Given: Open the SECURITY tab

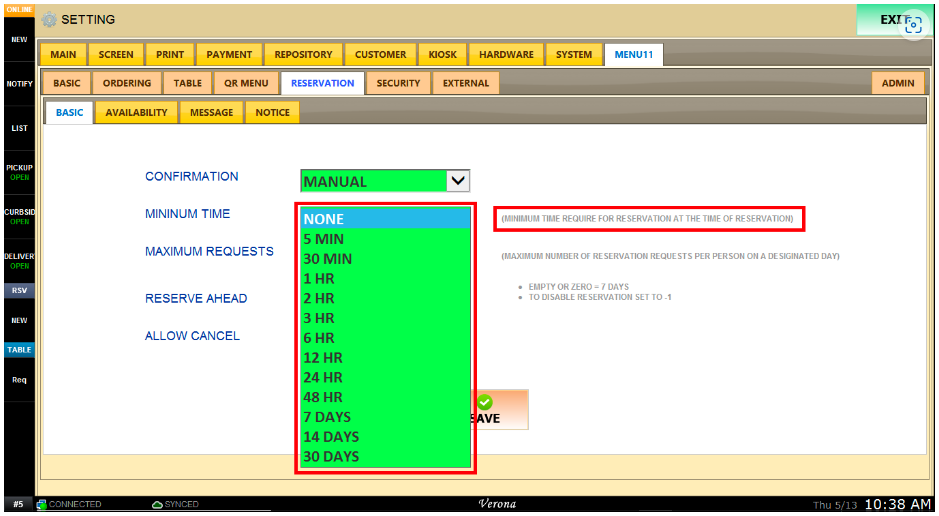Looking at the screenshot, I should pyautogui.click(x=398, y=84).
